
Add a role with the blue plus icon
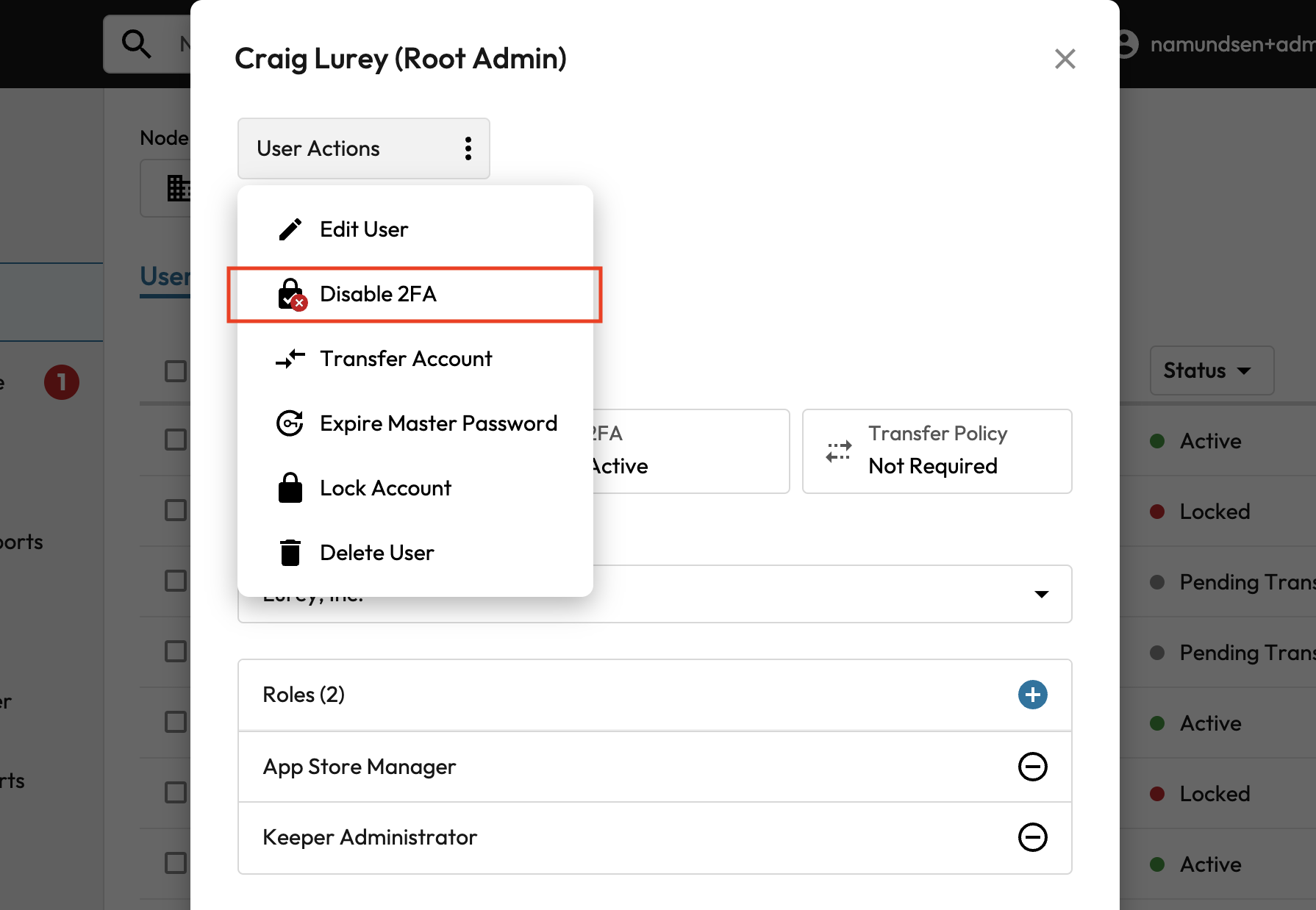coord(1032,695)
